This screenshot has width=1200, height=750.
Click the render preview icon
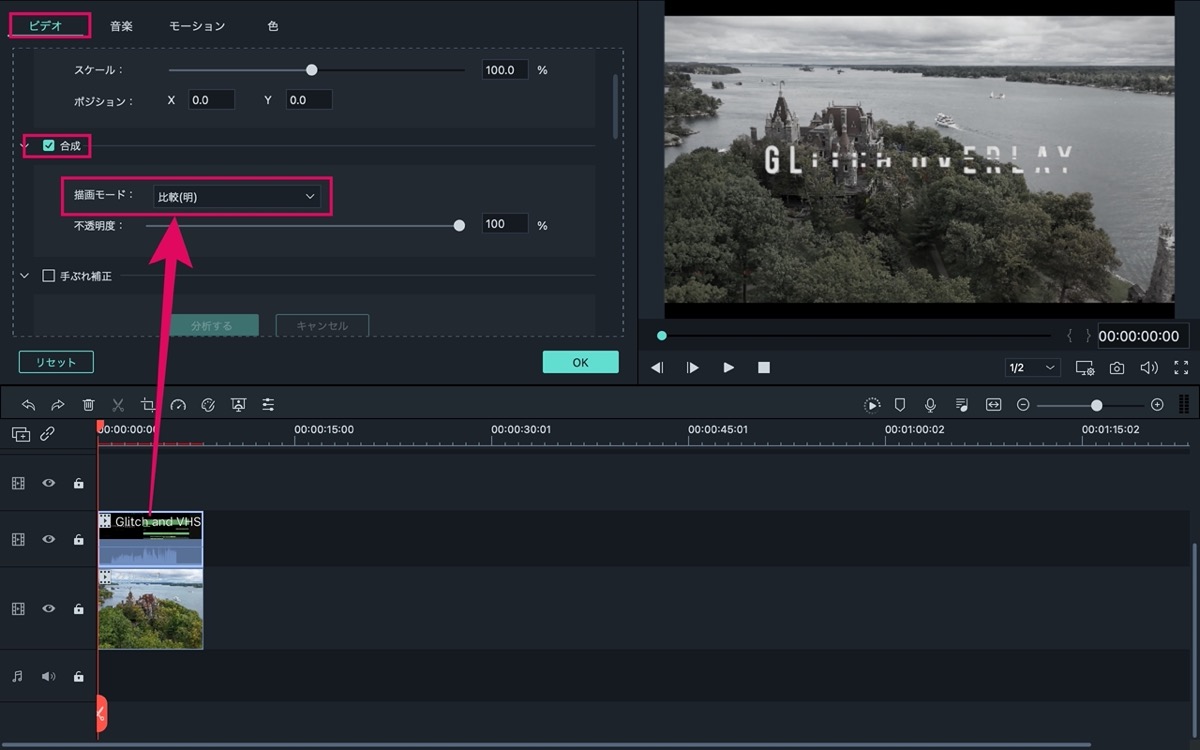[873, 405]
